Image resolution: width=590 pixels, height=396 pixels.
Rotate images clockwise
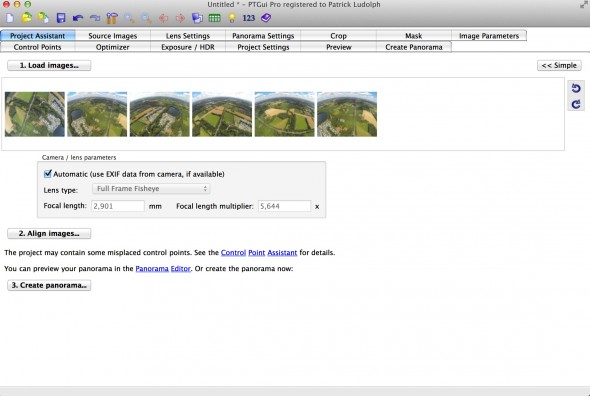point(576,104)
